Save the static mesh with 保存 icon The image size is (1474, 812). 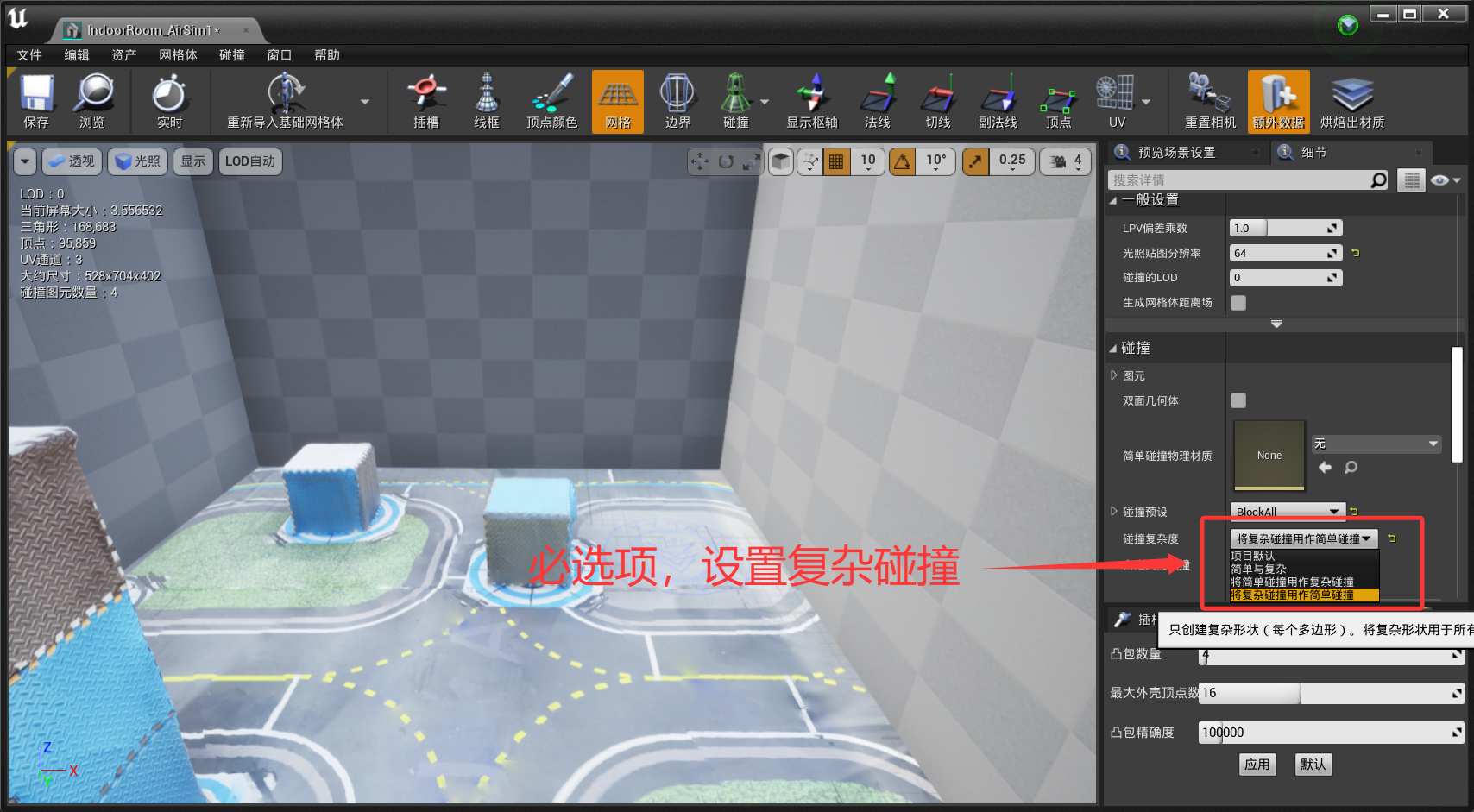click(36, 101)
